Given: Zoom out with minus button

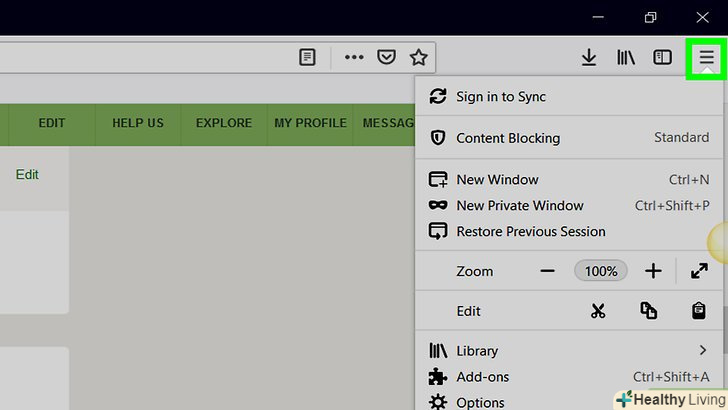Looking at the screenshot, I should pos(547,271).
